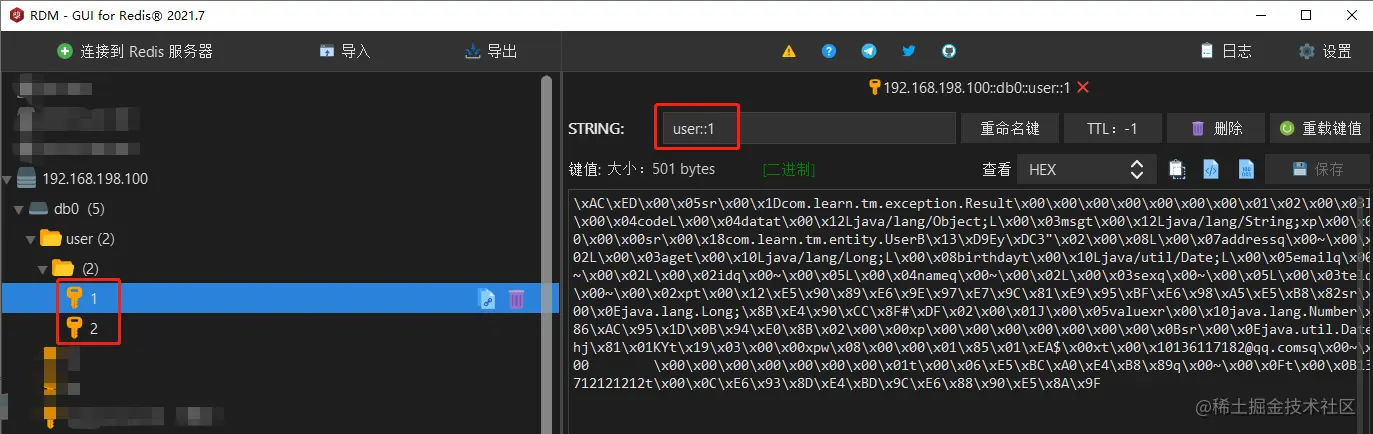Click 删除 delete key button
Image resolution: width=1373 pixels, height=434 pixels.
point(1216,128)
